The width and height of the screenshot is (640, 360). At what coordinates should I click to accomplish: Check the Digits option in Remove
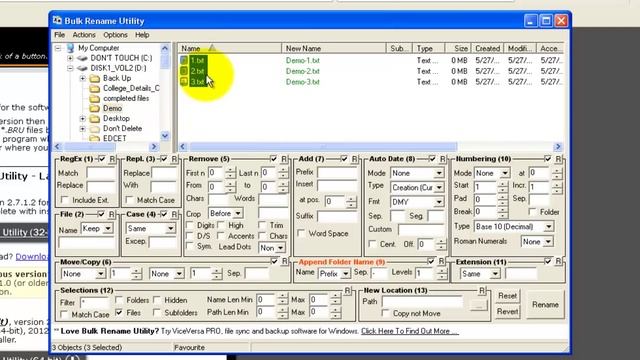point(190,225)
